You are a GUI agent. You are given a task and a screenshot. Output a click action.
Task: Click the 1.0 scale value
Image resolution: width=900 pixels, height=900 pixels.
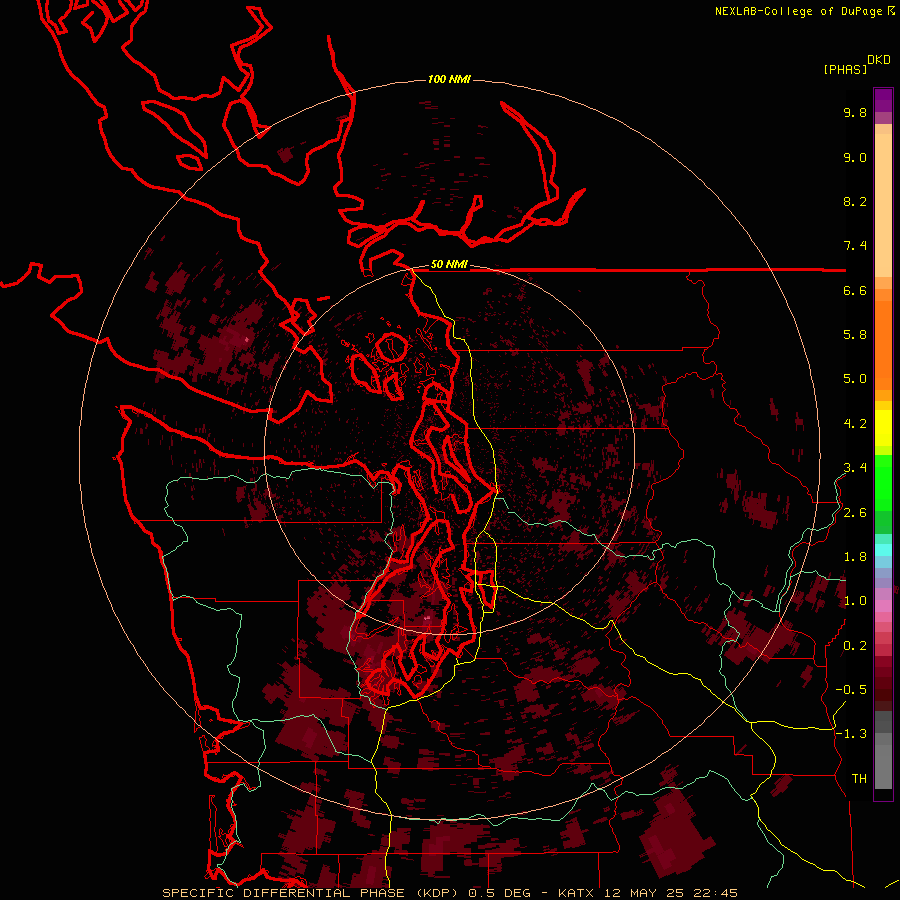click(x=855, y=601)
